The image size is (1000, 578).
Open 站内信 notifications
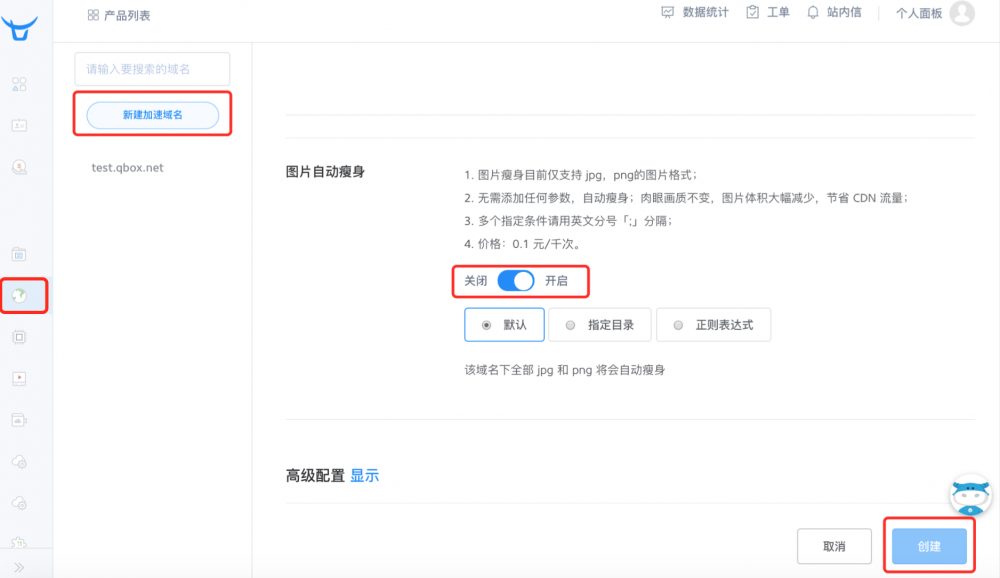pyautogui.click(x=834, y=12)
